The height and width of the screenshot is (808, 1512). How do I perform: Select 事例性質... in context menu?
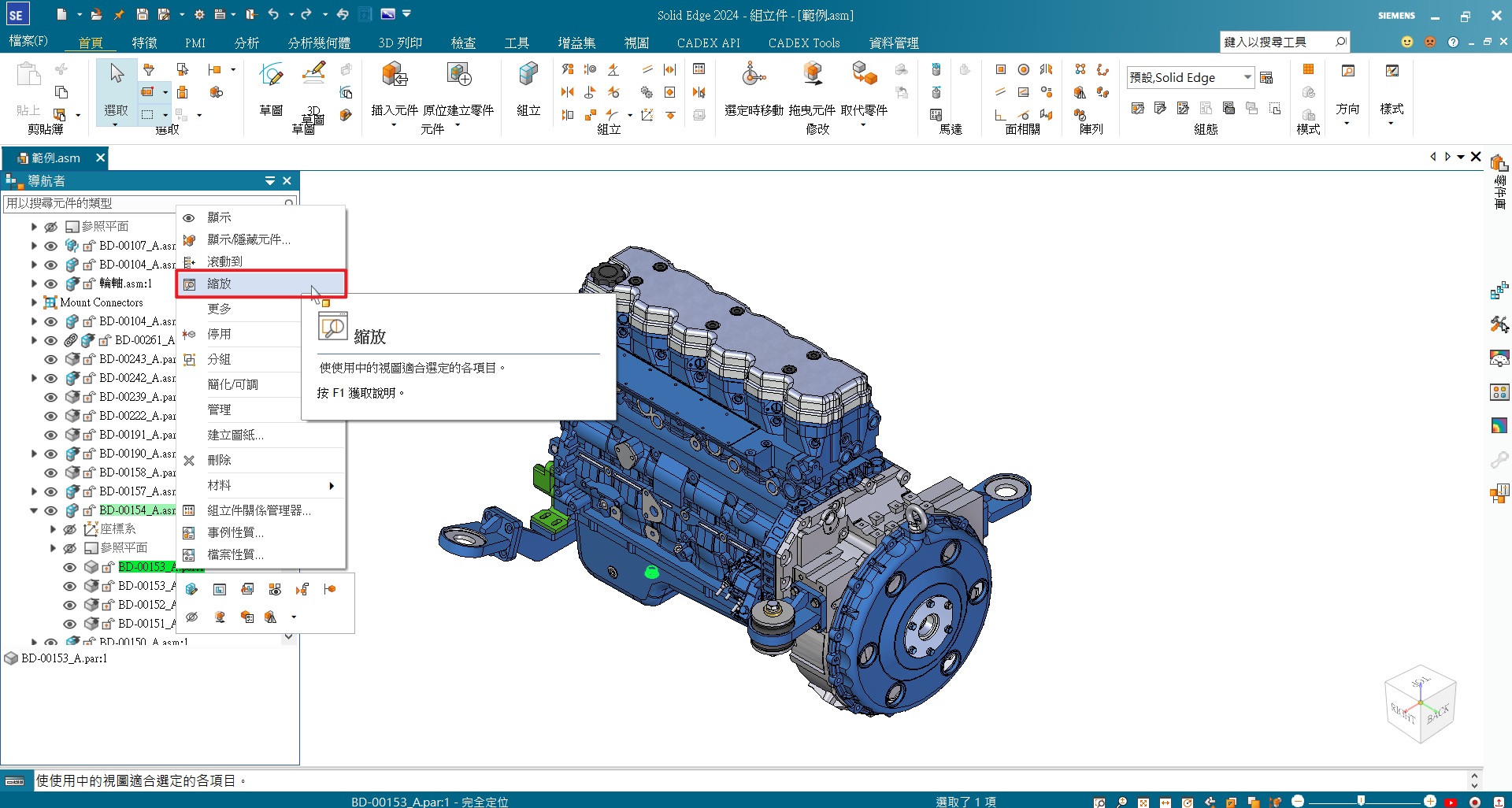[261, 532]
